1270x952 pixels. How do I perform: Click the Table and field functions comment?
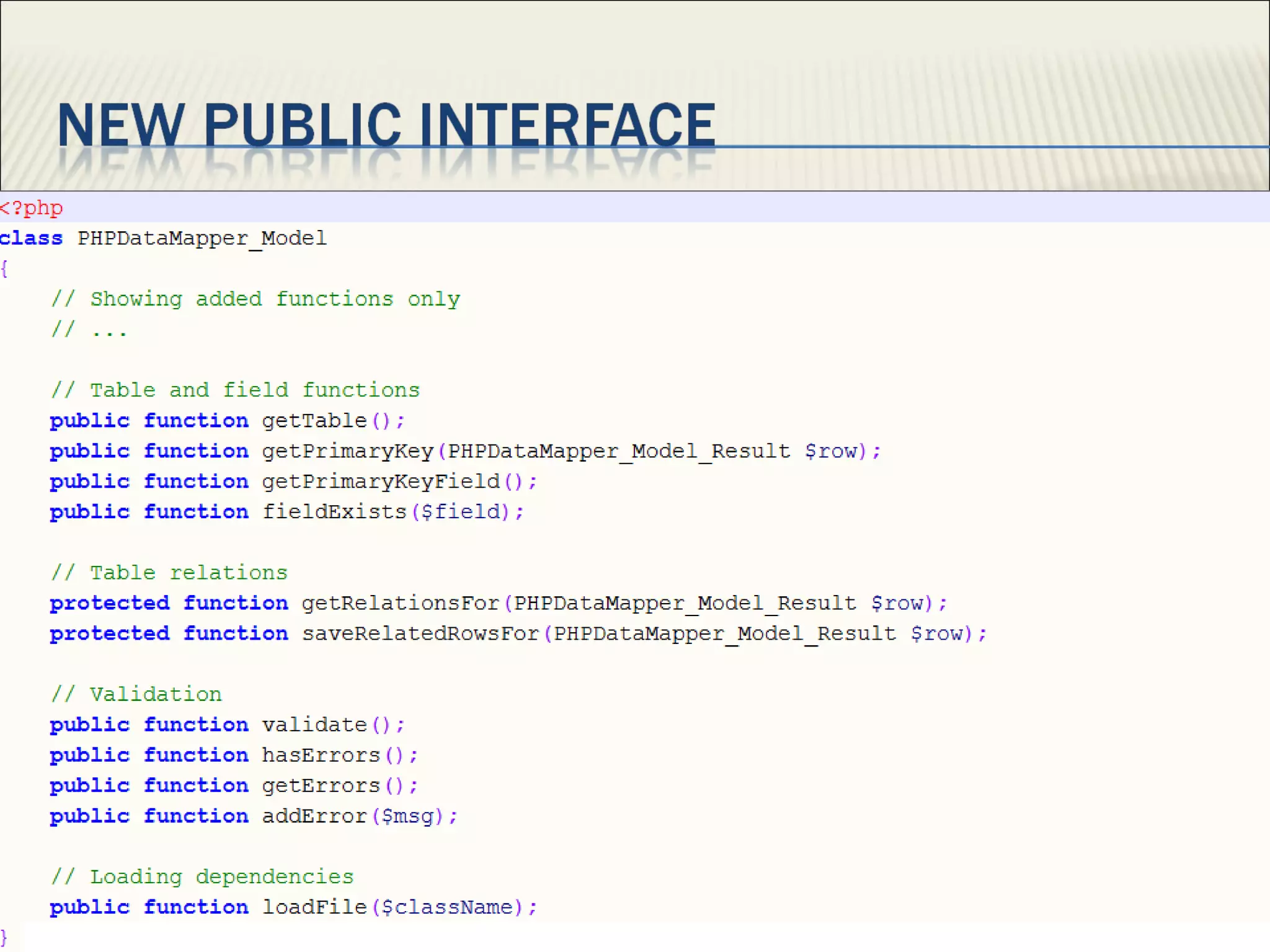point(236,390)
